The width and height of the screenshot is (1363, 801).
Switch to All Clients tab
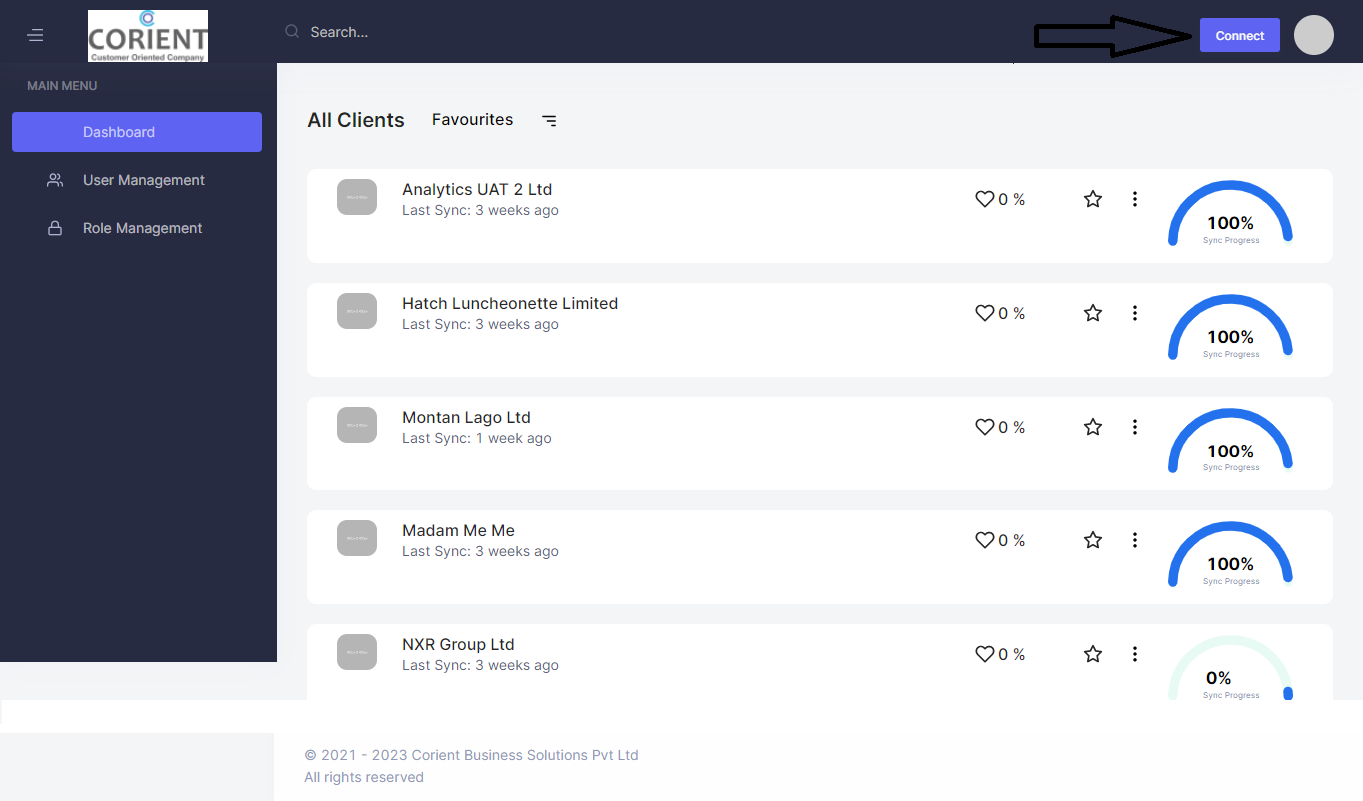(x=356, y=120)
